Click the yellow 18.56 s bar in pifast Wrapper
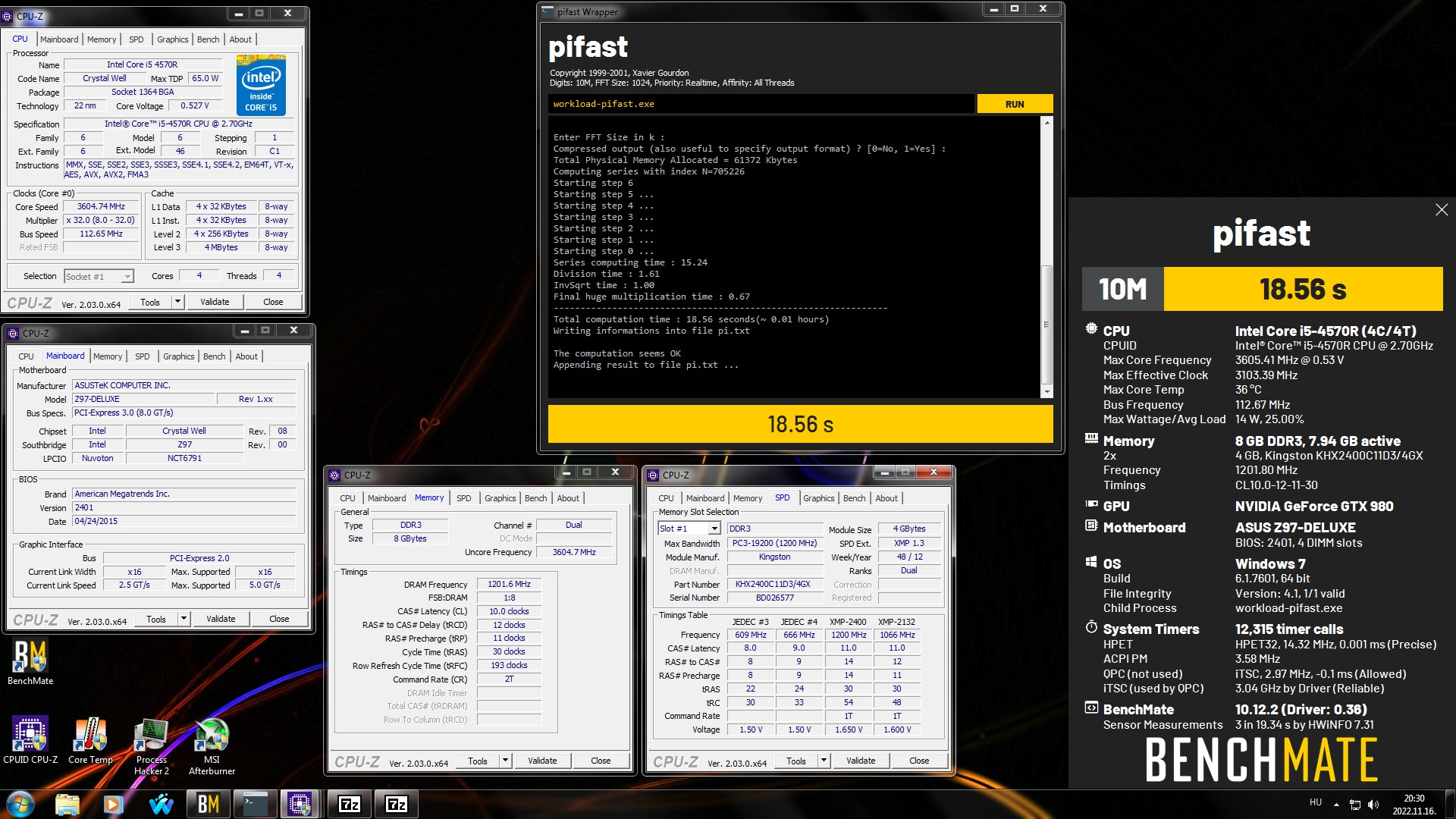 pyautogui.click(x=800, y=424)
